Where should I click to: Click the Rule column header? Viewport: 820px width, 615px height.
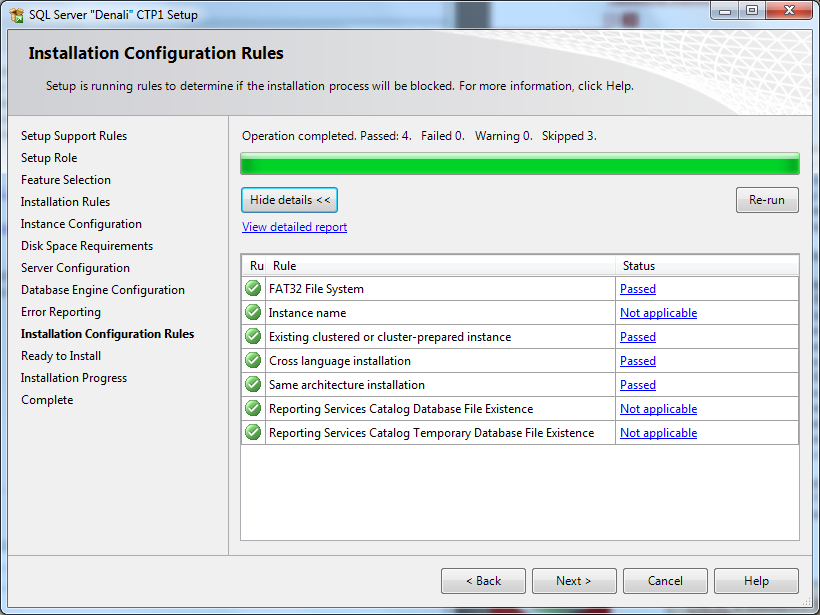[x=440, y=266]
